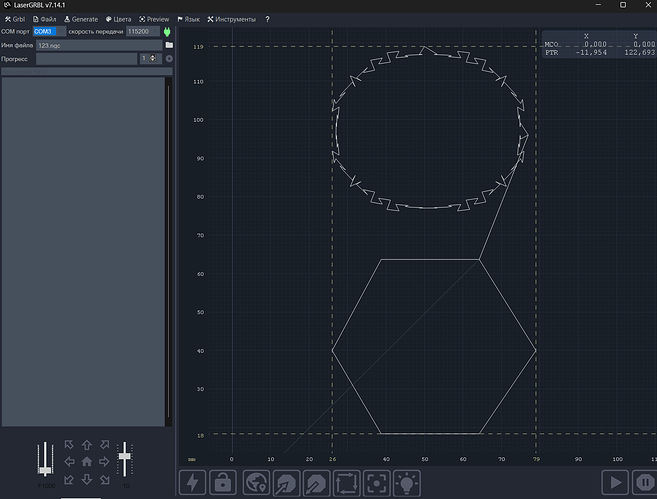657x499 pixels.
Task: Click the light bulb button
Action: pos(407,483)
